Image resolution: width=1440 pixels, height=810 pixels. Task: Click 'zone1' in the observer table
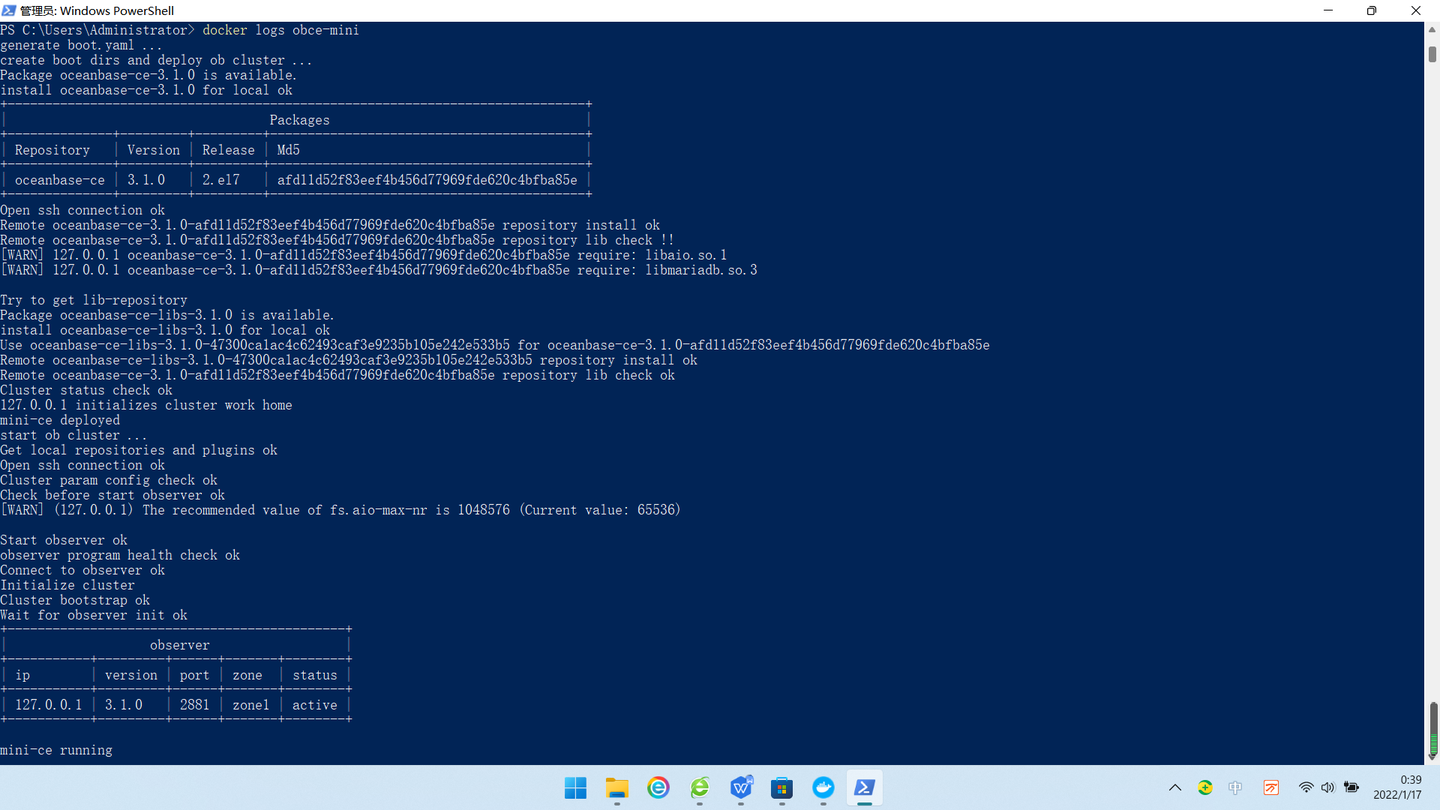pyautogui.click(x=251, y=705)
